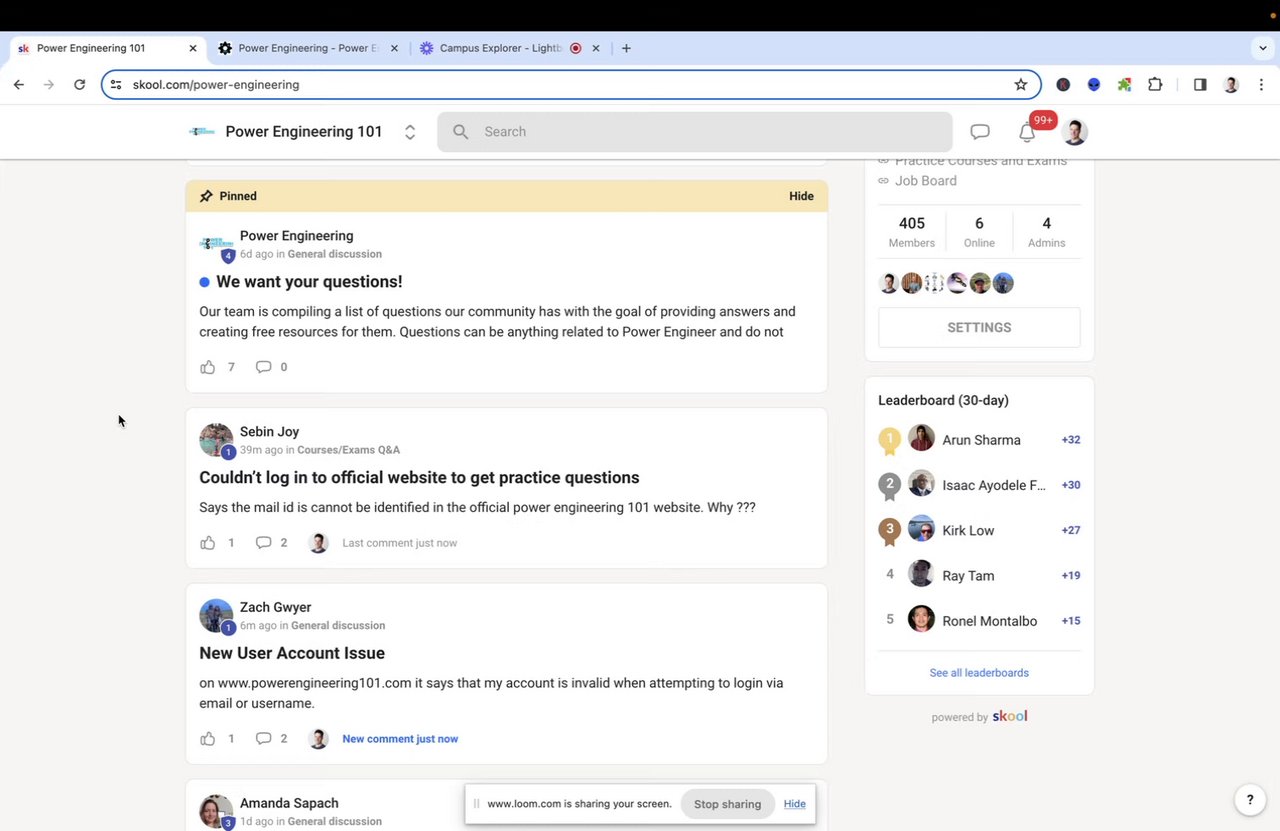1280x831 pixels.
Task: Open the group SETTINGS button
Action: [979, 328]
